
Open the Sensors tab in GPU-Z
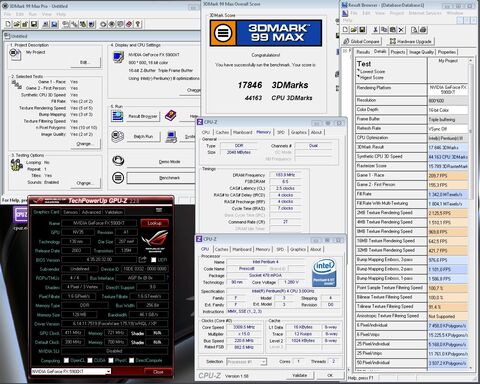point(71,212)
